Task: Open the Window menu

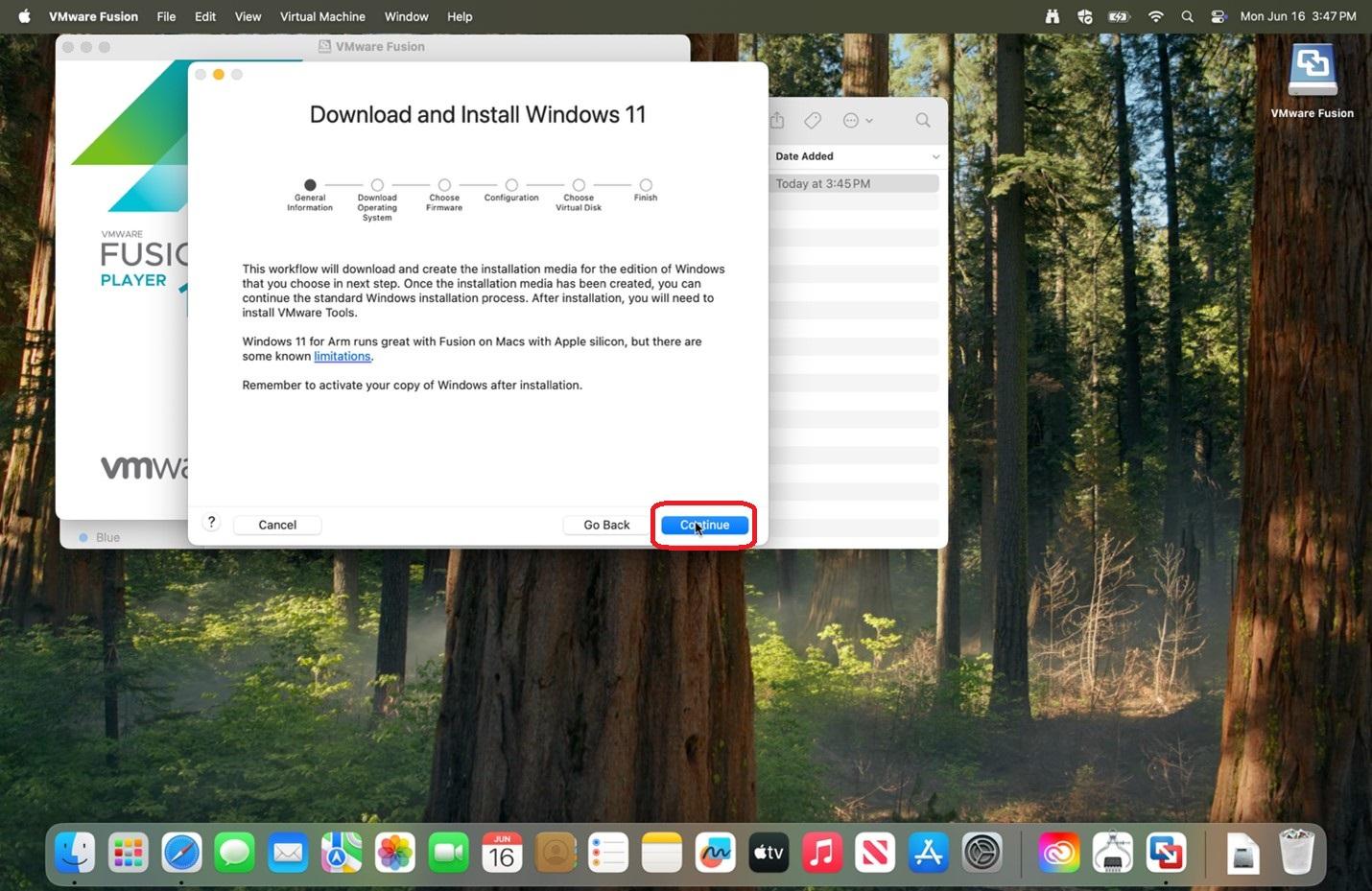Action: click(x=406, y=16)
